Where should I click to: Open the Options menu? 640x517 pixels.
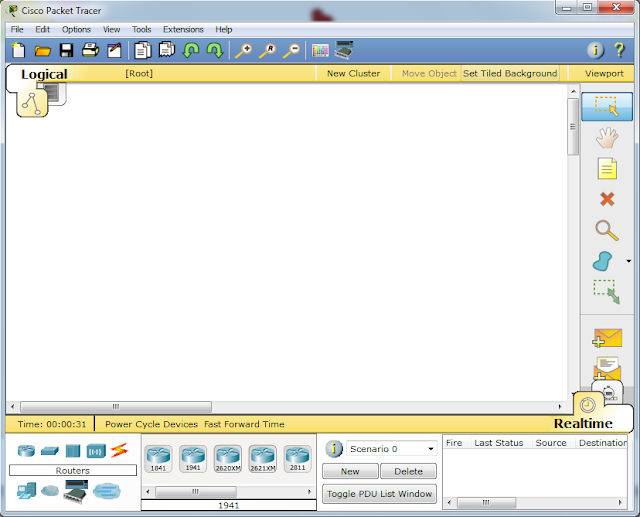pyautogui.click(x=76, y=29)
